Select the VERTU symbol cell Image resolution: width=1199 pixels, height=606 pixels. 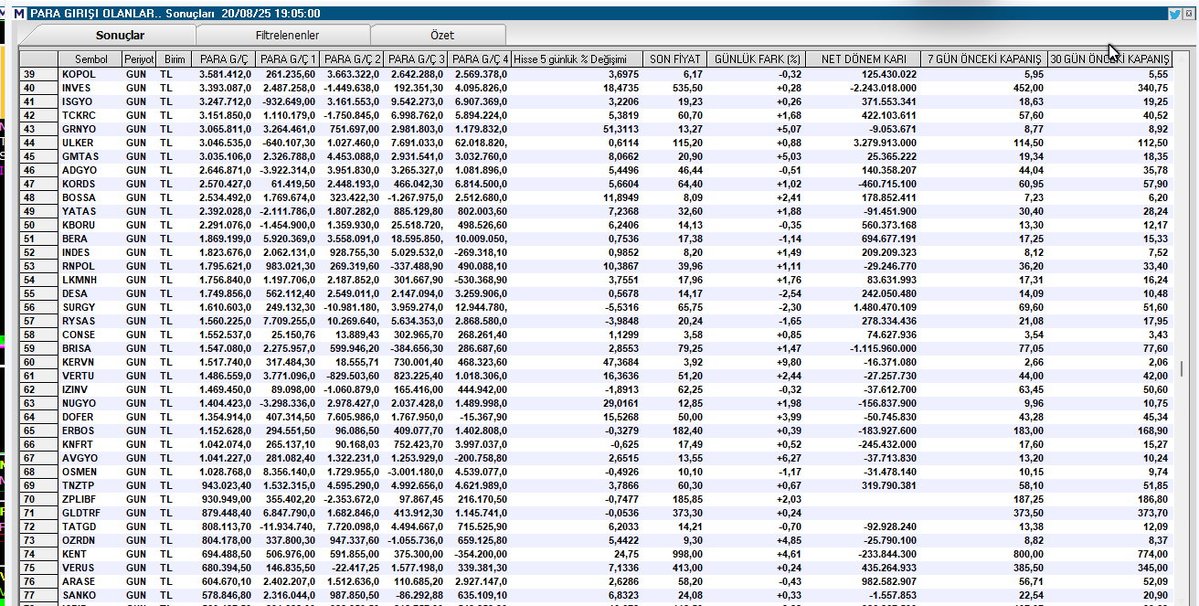pyautogui.click(x=90, y=376)
